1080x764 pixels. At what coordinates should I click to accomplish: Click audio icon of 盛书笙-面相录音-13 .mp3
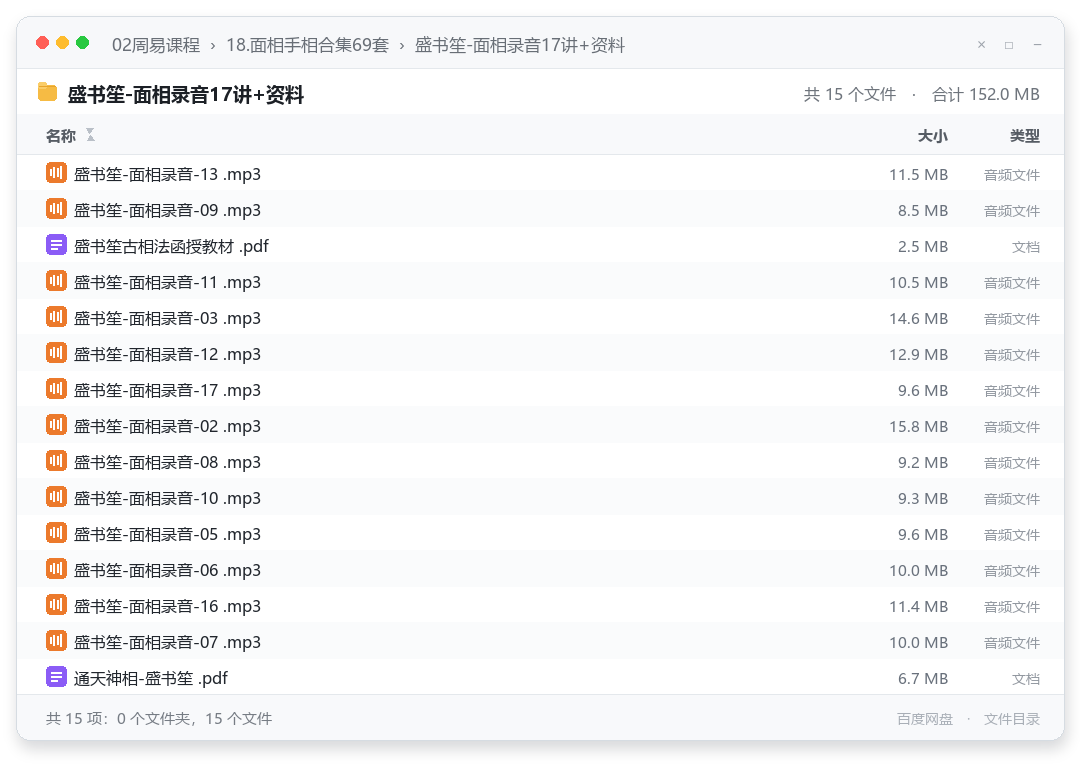click(56, 173)
